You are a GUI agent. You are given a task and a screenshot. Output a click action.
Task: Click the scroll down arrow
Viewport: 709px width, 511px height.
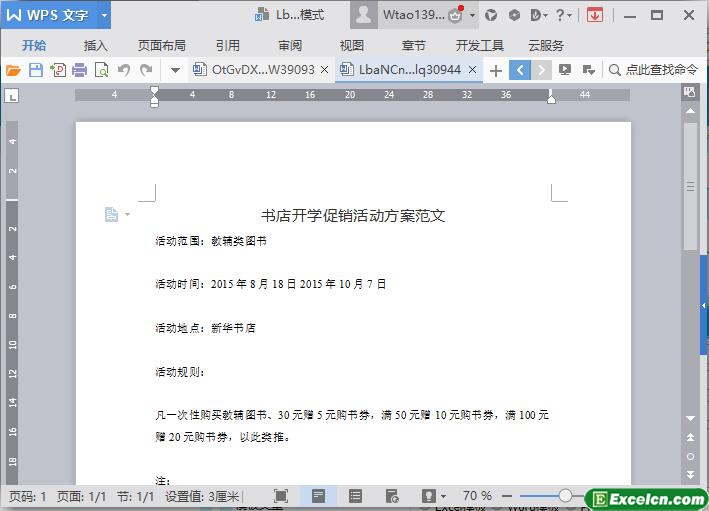coord(690,418)
